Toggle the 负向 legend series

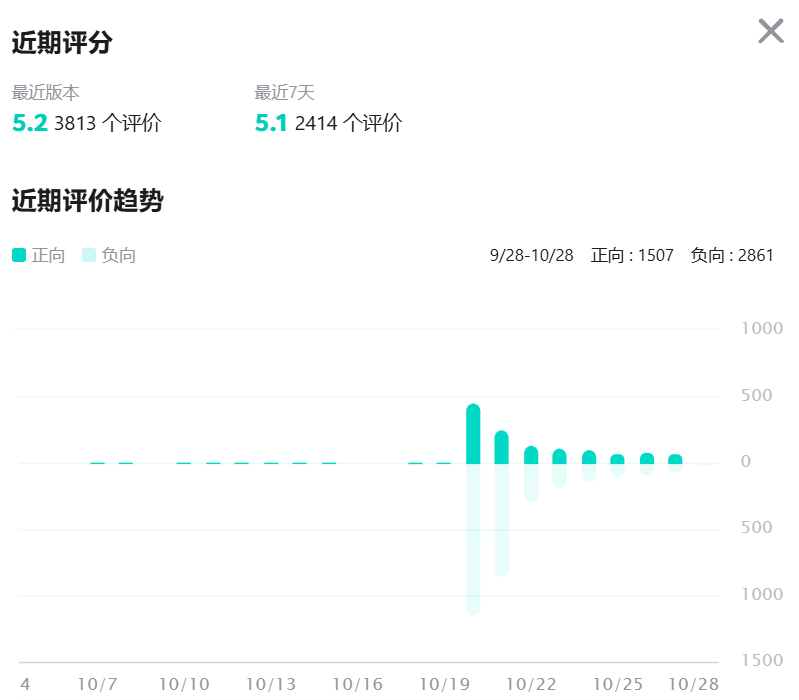pos(109,255)
